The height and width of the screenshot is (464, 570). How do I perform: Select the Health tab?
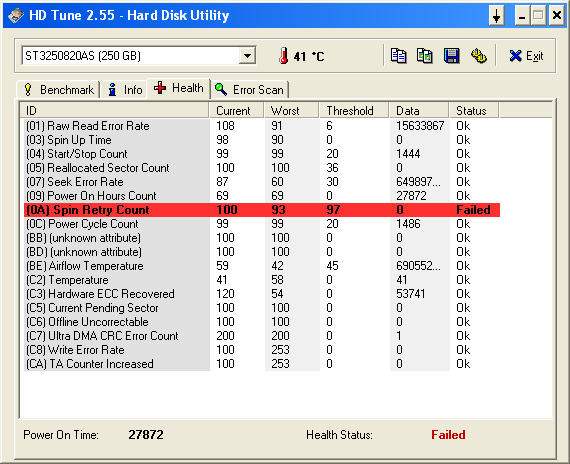point(179,88)
